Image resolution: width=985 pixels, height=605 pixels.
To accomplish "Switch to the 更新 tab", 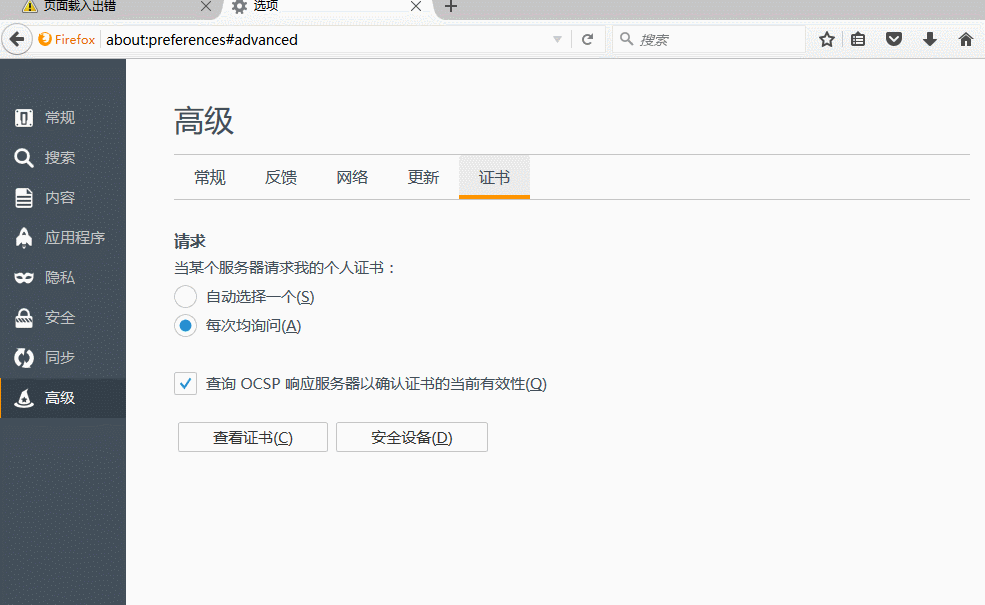I will (423, 176).
